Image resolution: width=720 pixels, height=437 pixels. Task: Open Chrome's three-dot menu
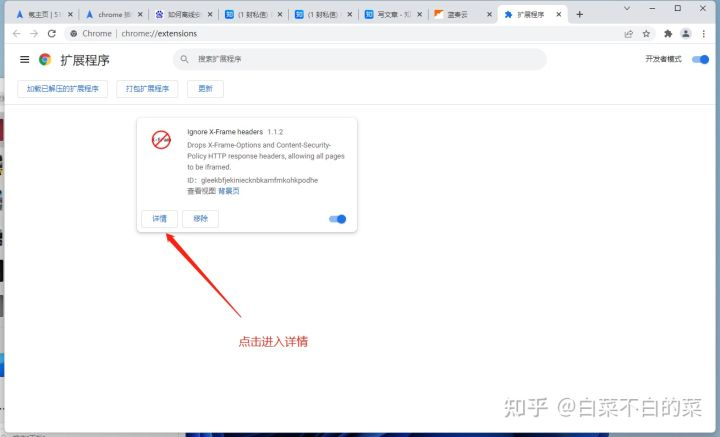pos(703,34)
